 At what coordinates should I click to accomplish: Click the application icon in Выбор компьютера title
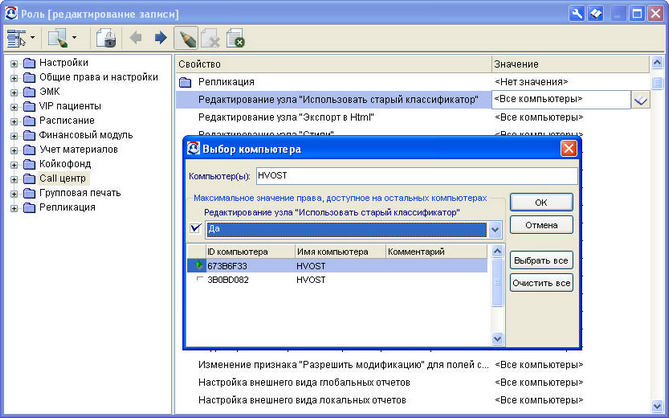(x=193, y=148)
